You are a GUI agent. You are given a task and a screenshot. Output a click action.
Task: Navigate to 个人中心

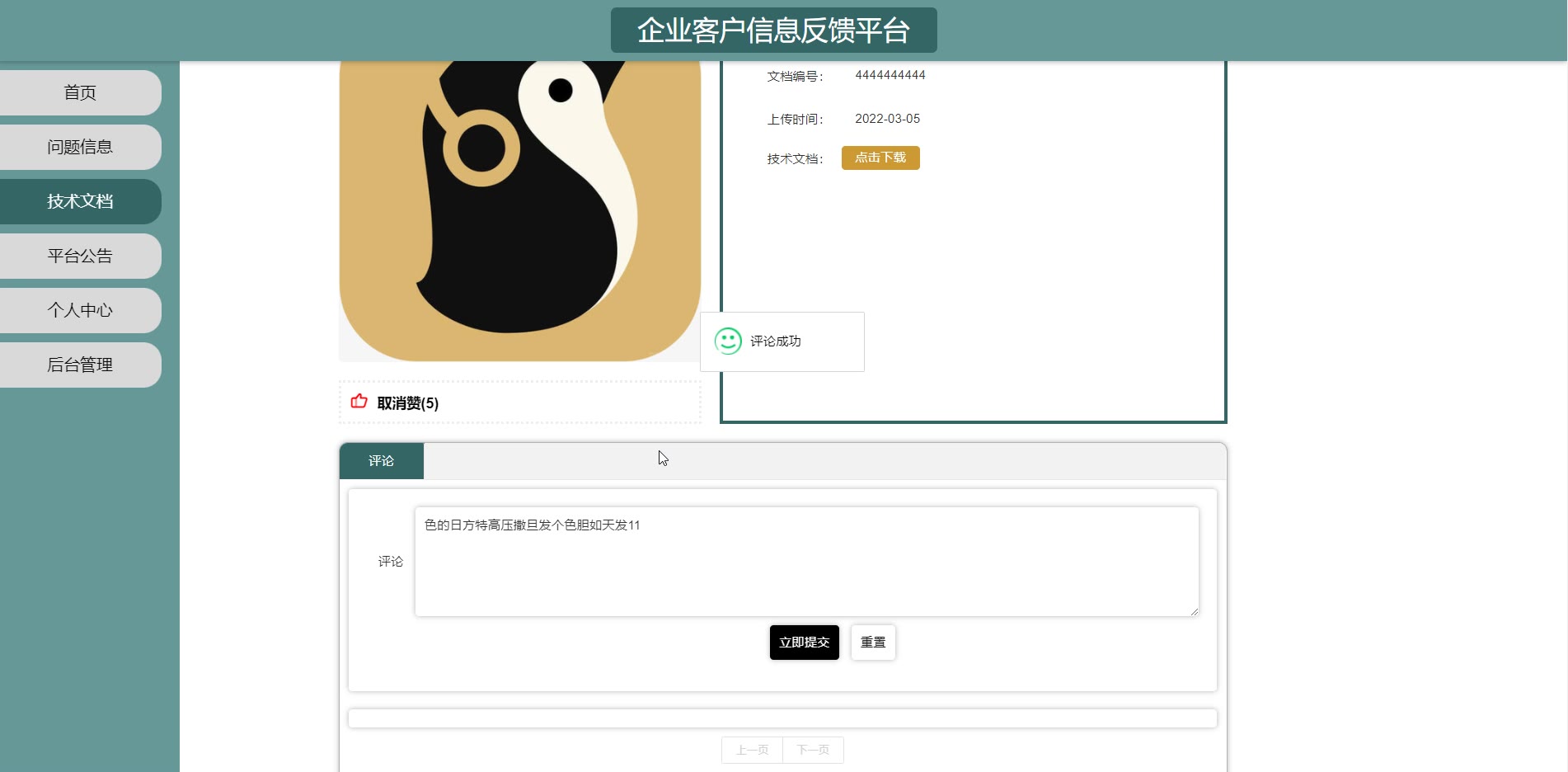pyautogui.click(x=80, y=310)
